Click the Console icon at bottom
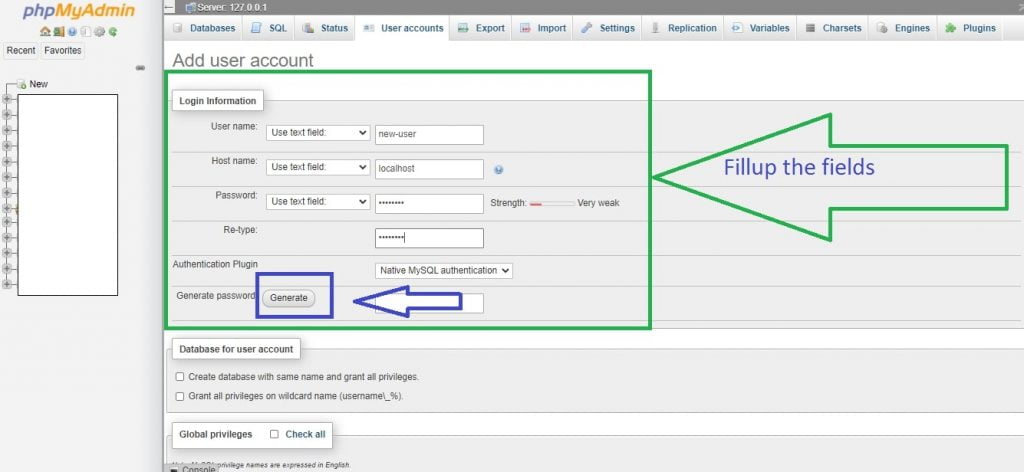 (174, 469)
